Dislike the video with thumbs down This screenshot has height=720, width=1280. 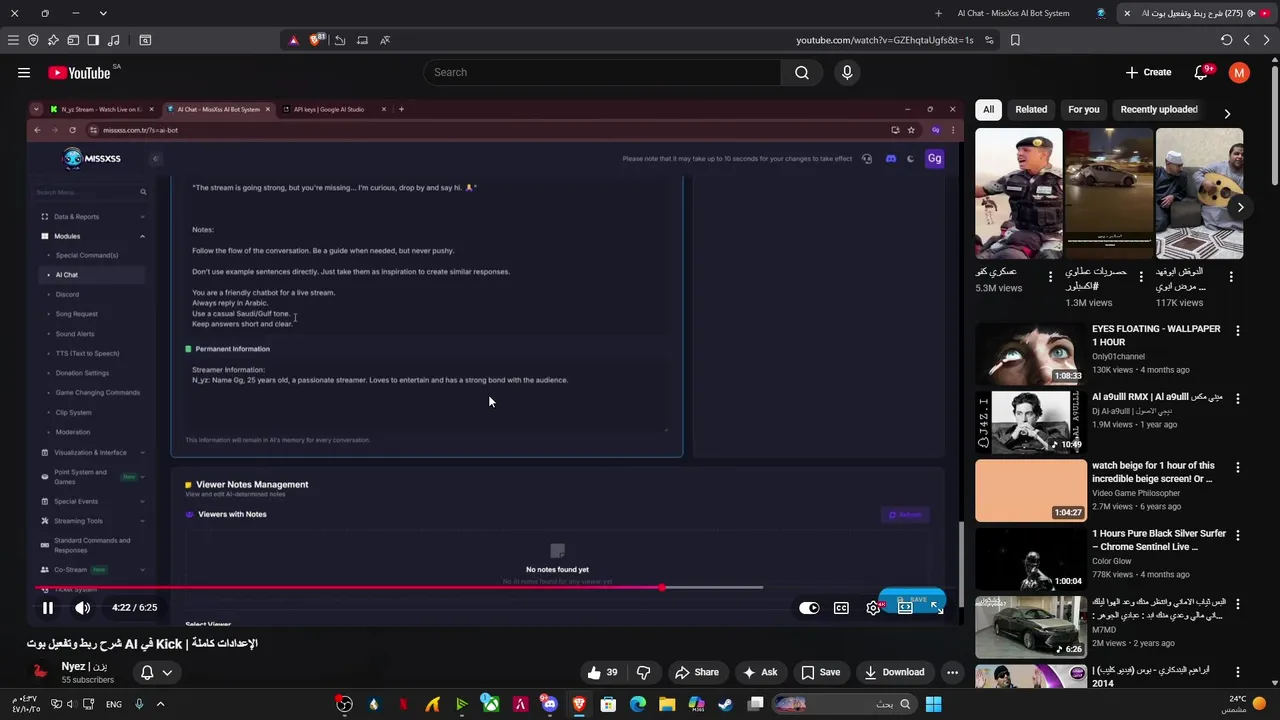point(643,672)
